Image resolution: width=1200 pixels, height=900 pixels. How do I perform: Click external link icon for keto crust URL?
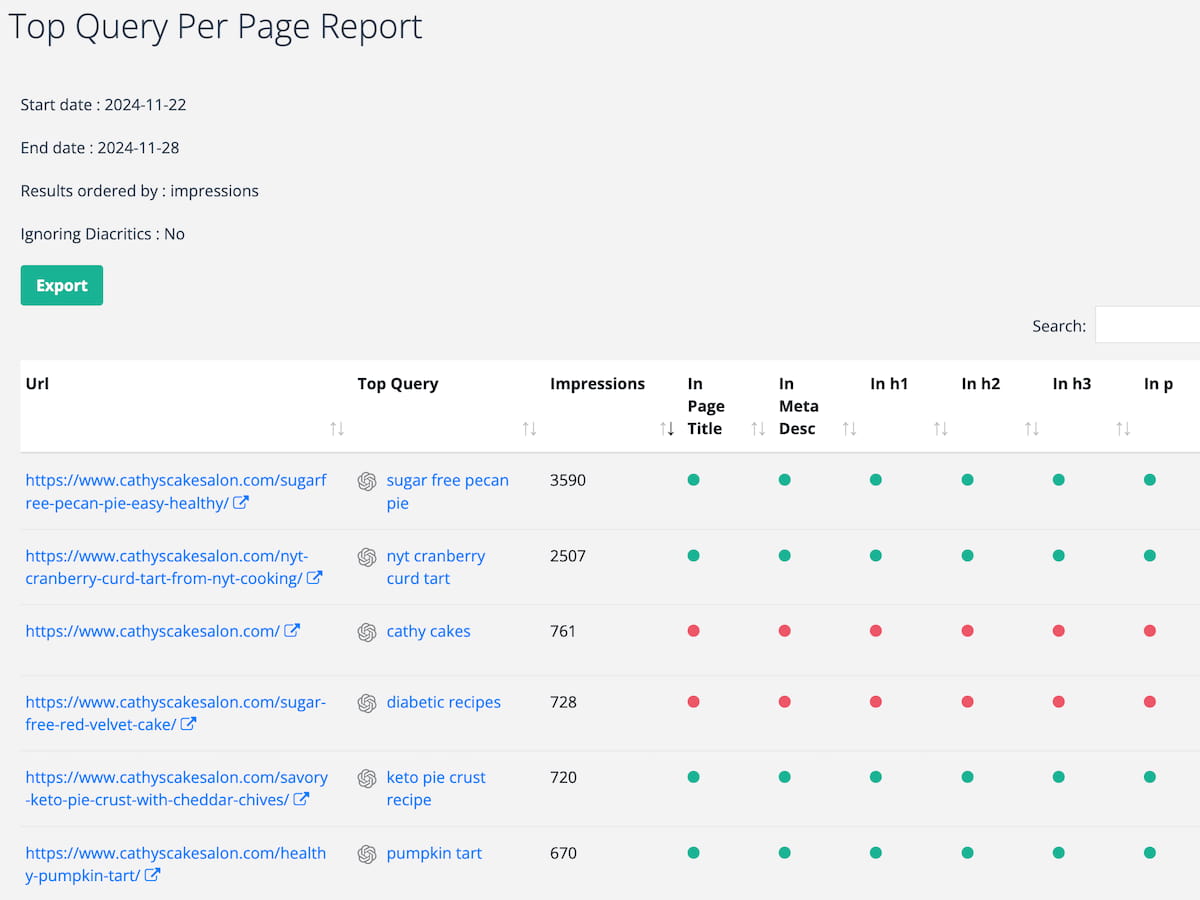[301, 799]
